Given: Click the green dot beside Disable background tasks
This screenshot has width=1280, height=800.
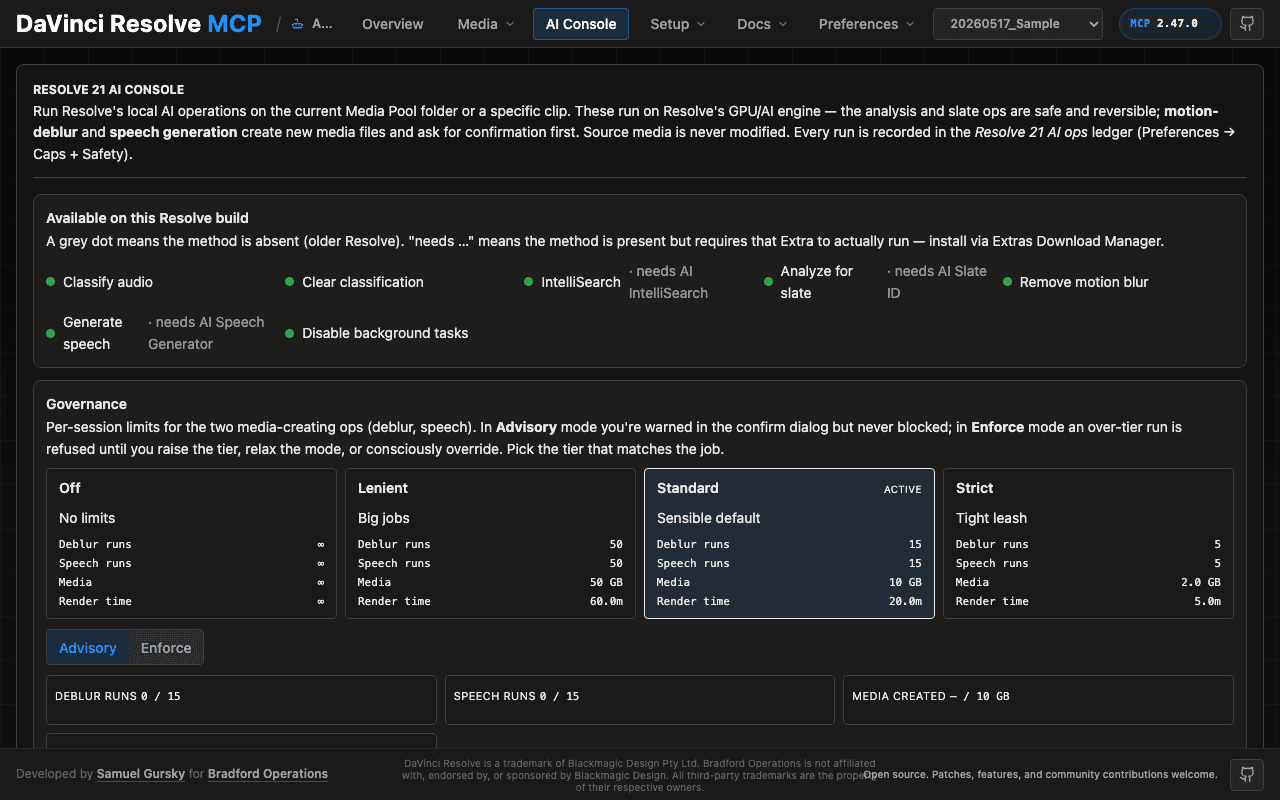Looking at the screenshot, I should 290,333.
